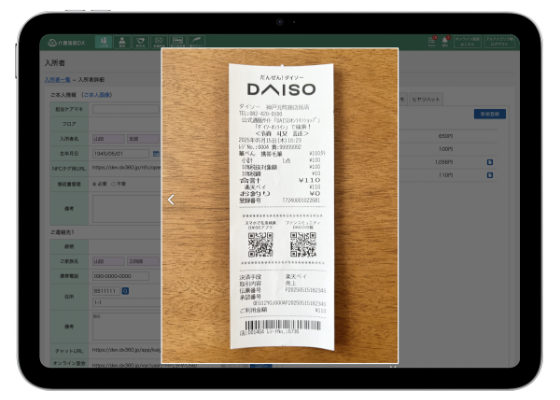Click the online visit button in the header
Image resolution: width=560 pixels, height=400 pixels.
pos(467,41)
